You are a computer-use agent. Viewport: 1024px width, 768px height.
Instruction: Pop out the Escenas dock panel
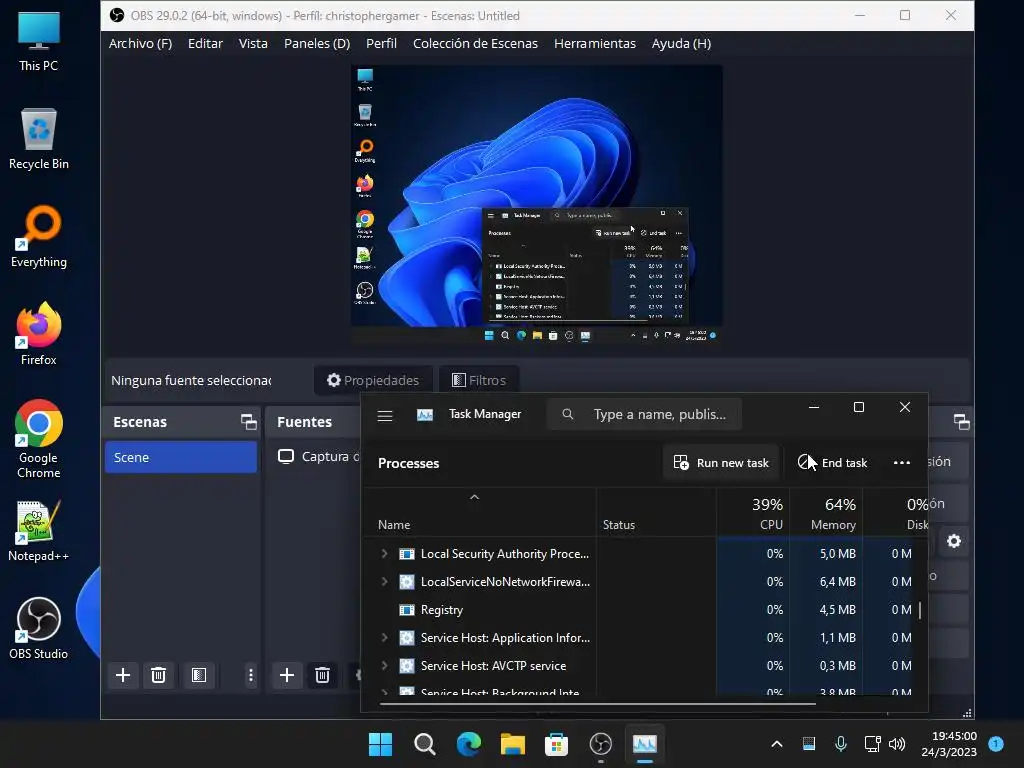click(x=249, y=422)
